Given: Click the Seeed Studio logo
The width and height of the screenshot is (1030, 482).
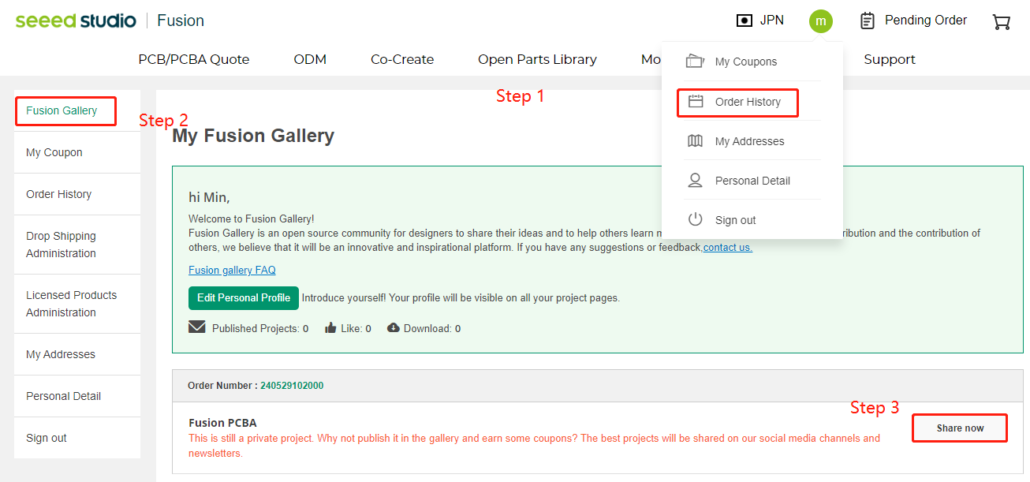Looking at the screenshot, I should pyautogui.click(x=74, y=21).
